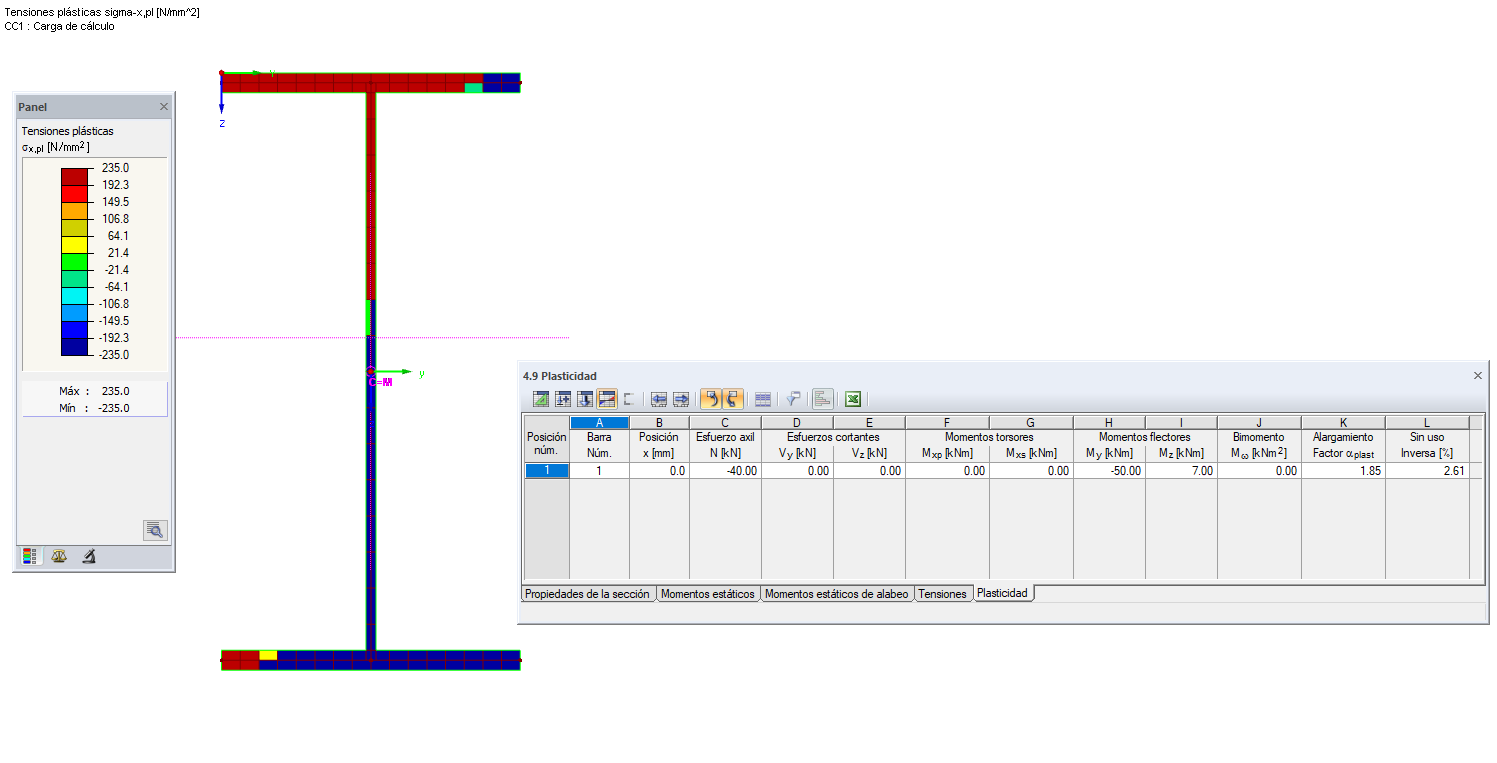This screenshot has width=1497, height=763.
Task: Click the Mz value cell 7.00
Action: coord(1181,471)
